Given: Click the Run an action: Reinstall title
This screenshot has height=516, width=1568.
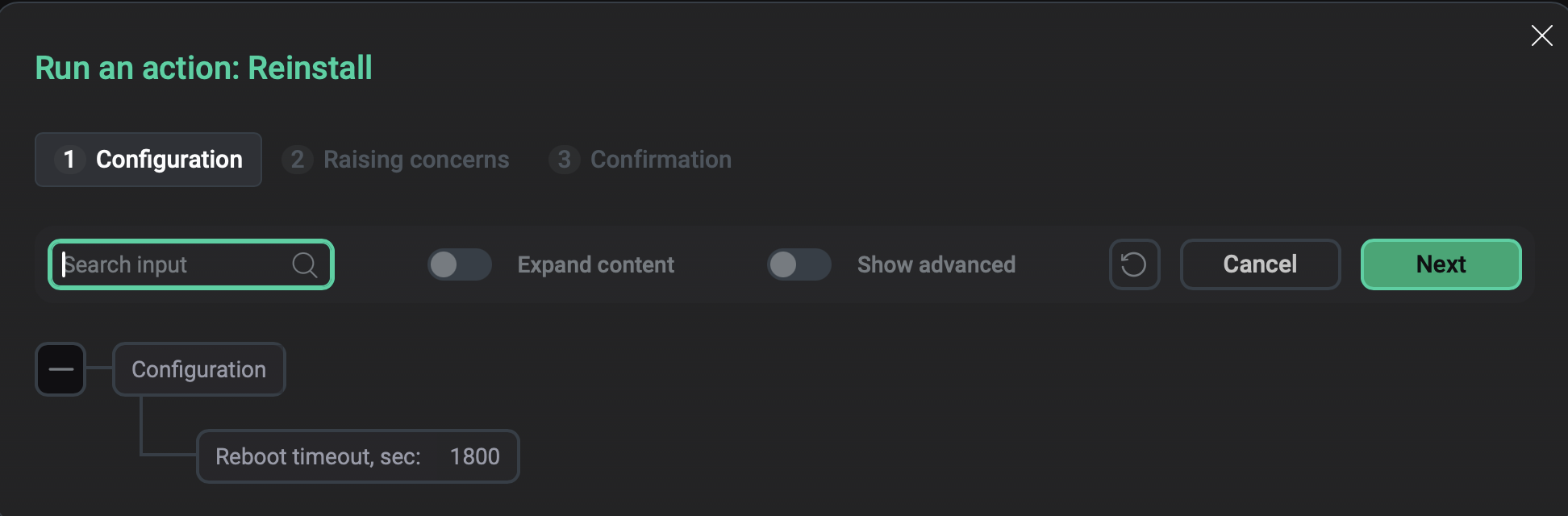Looking at the screenshot, I should (204, 68).
